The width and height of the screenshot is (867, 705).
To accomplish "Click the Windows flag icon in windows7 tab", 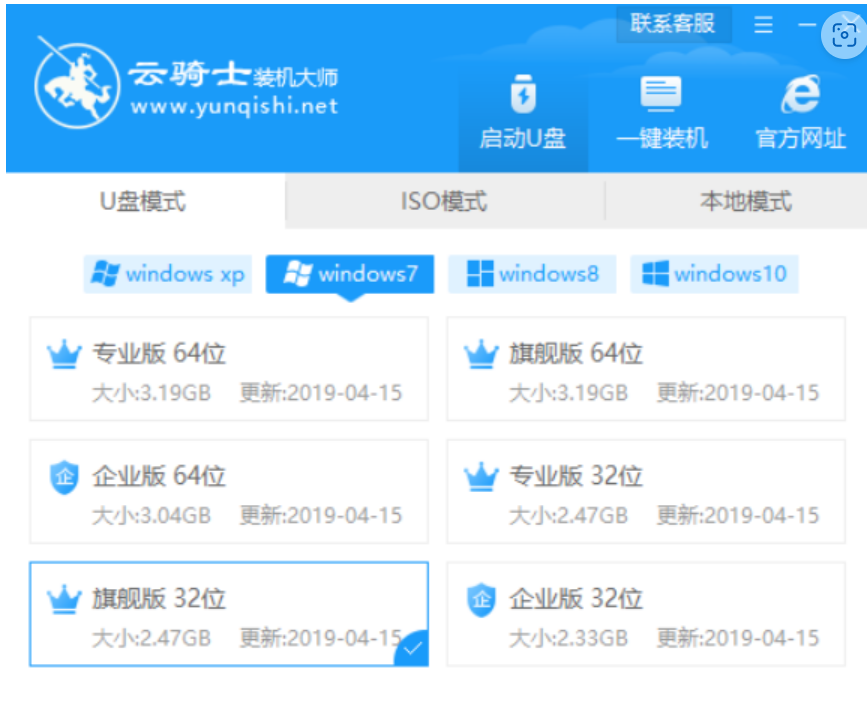I will pyautogui.click(x=297, y=274).
